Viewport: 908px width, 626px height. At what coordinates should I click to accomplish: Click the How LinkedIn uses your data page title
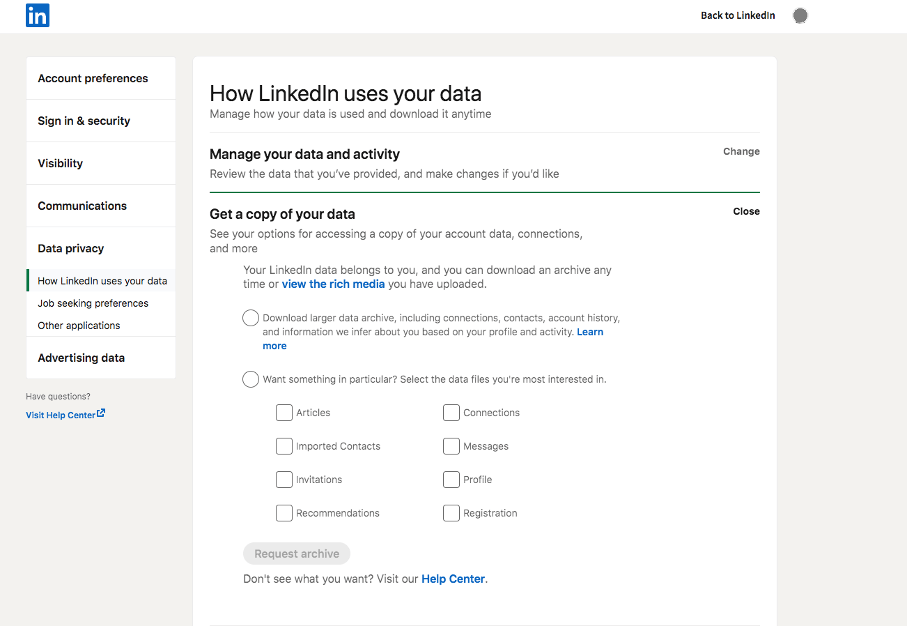(x=346, y=94)
